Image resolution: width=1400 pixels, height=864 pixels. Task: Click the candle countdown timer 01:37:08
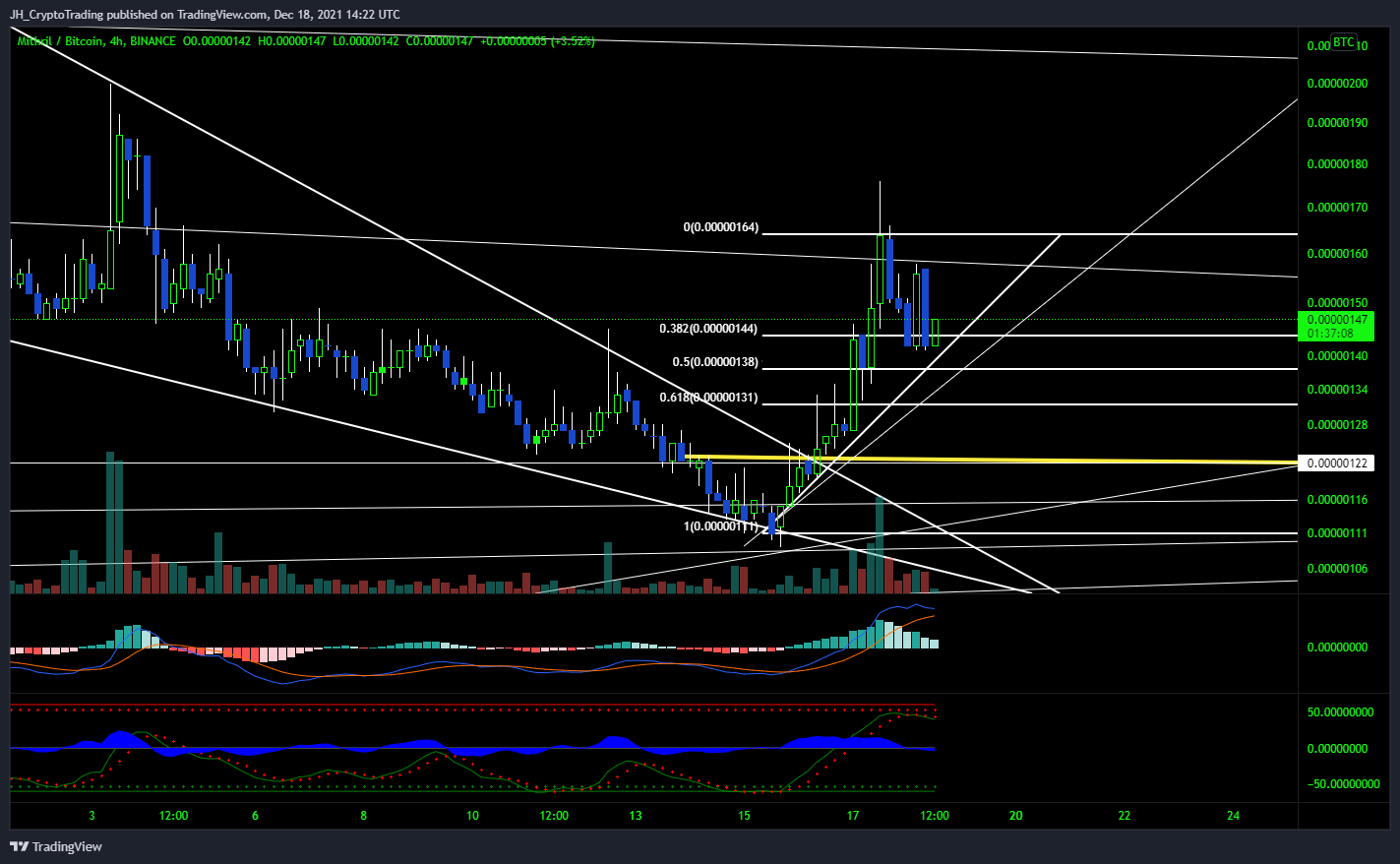point(1330,334)
